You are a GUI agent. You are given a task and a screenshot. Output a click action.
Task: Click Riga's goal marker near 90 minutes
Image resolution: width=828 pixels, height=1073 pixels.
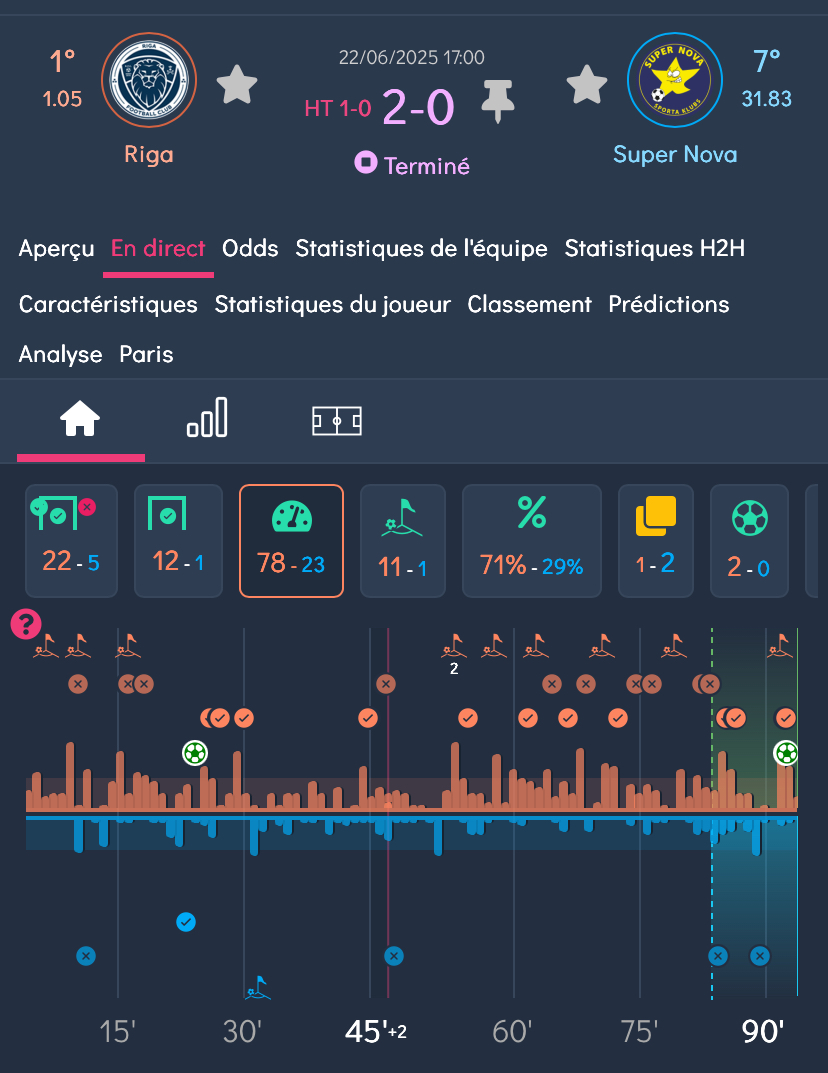coord(786,753)
